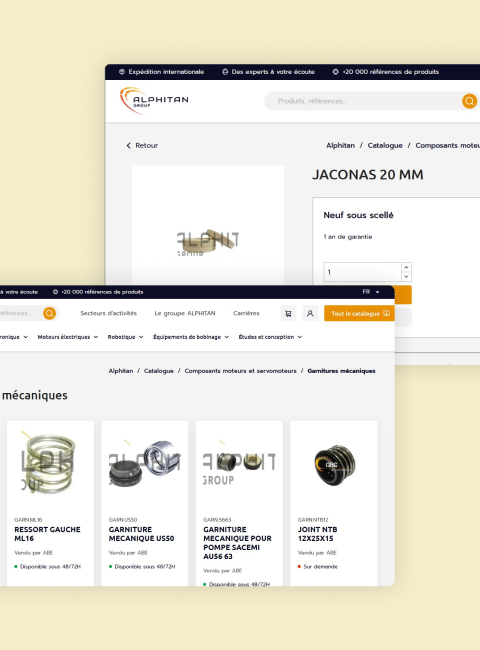Decrease quantity with the down arrow

(406, 276)
